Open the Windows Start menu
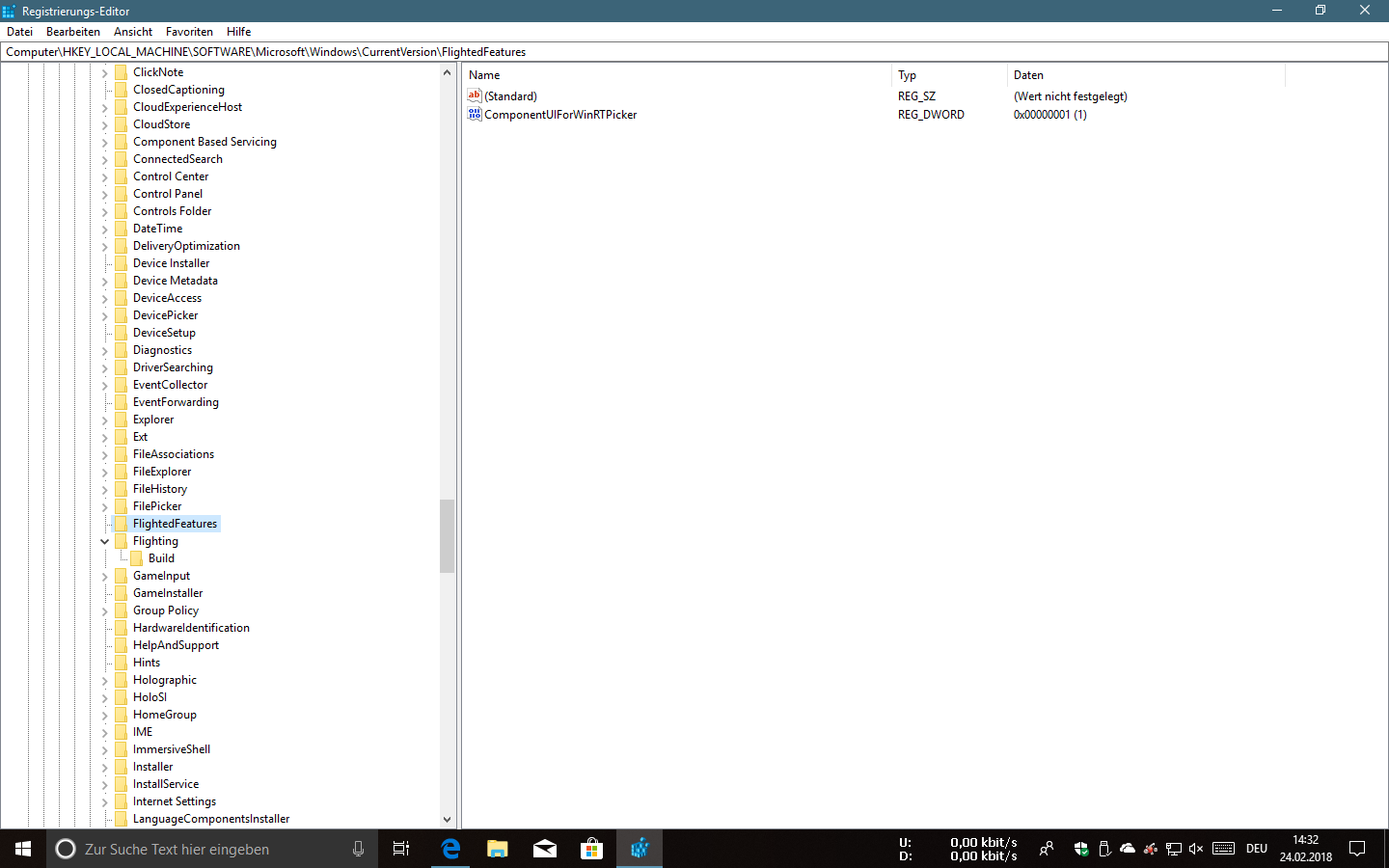Screen dimensions: 1389x868 (23, 849)
